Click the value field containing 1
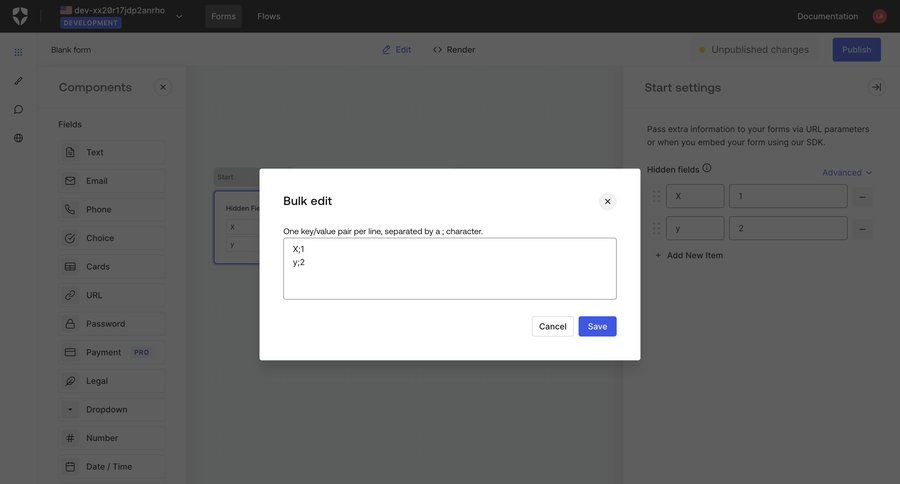This screenshot has height=484, width=900. click(788, 196)
